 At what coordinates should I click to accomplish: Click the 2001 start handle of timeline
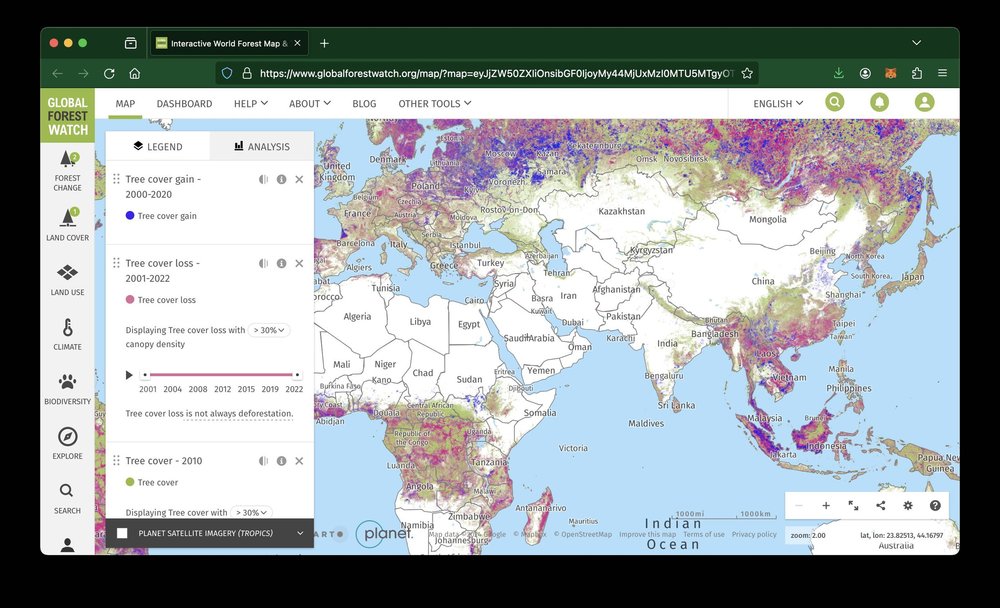145,374
